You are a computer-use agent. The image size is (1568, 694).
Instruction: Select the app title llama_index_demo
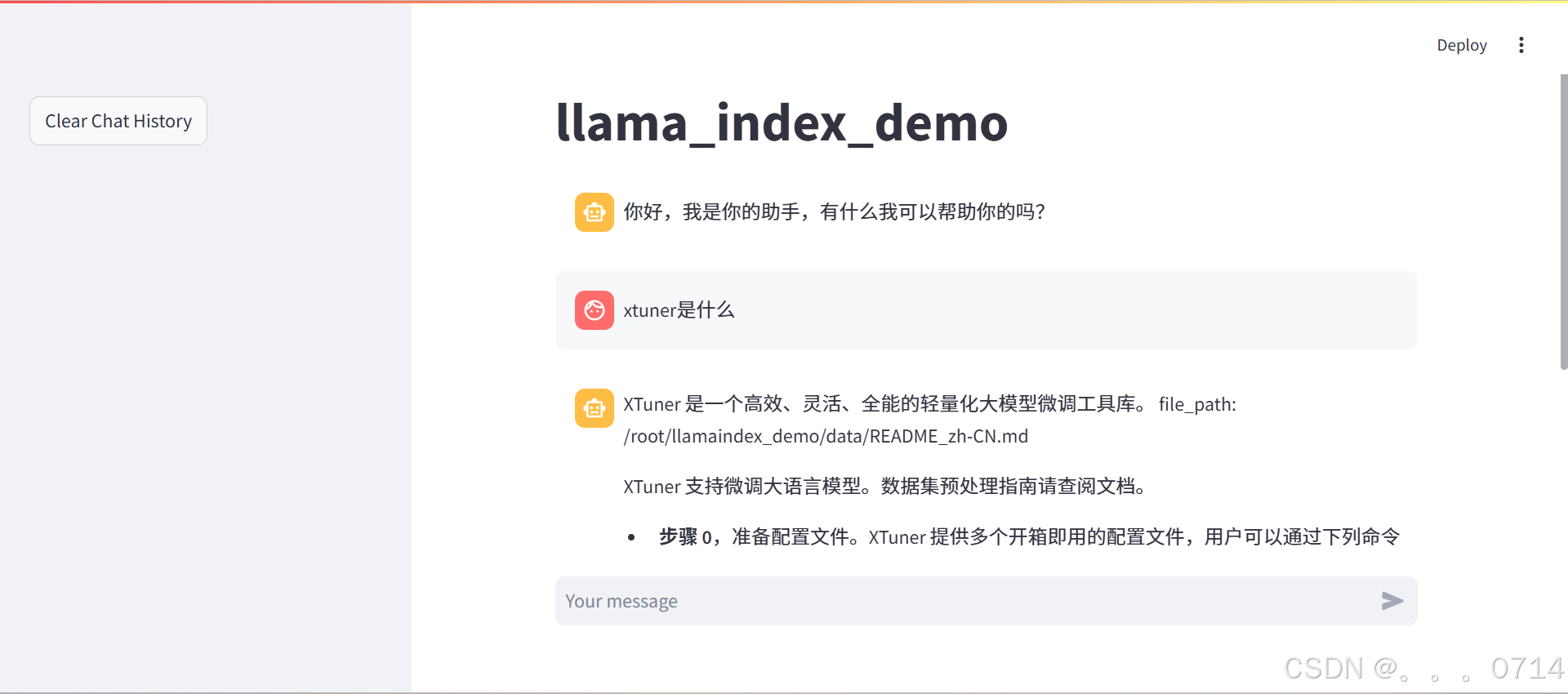(x=782, y=122)
